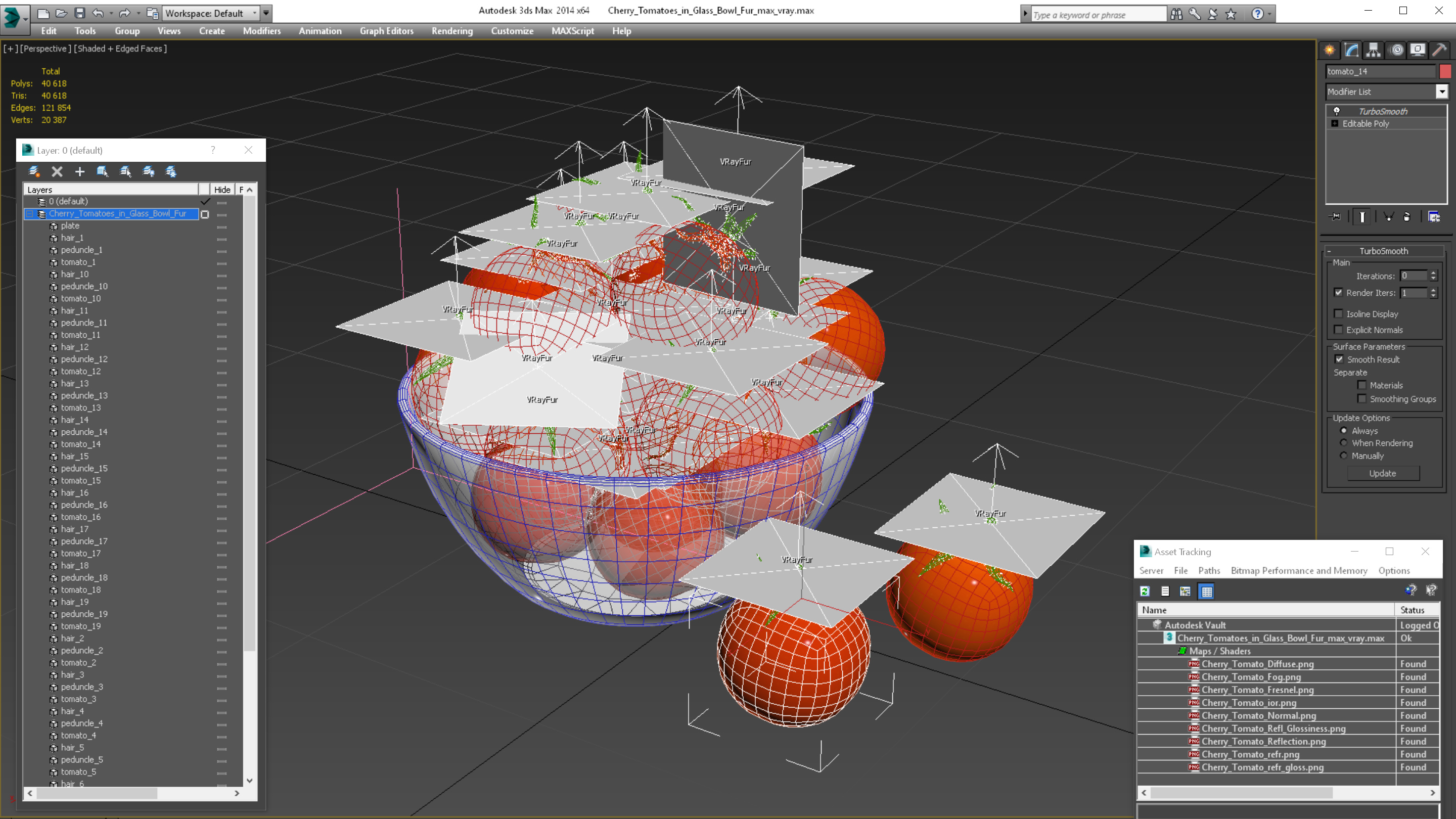Enable Separate by Materials checkbox
The width and height of the screenshot is (1456, 819).
(x=1362, y=385)
